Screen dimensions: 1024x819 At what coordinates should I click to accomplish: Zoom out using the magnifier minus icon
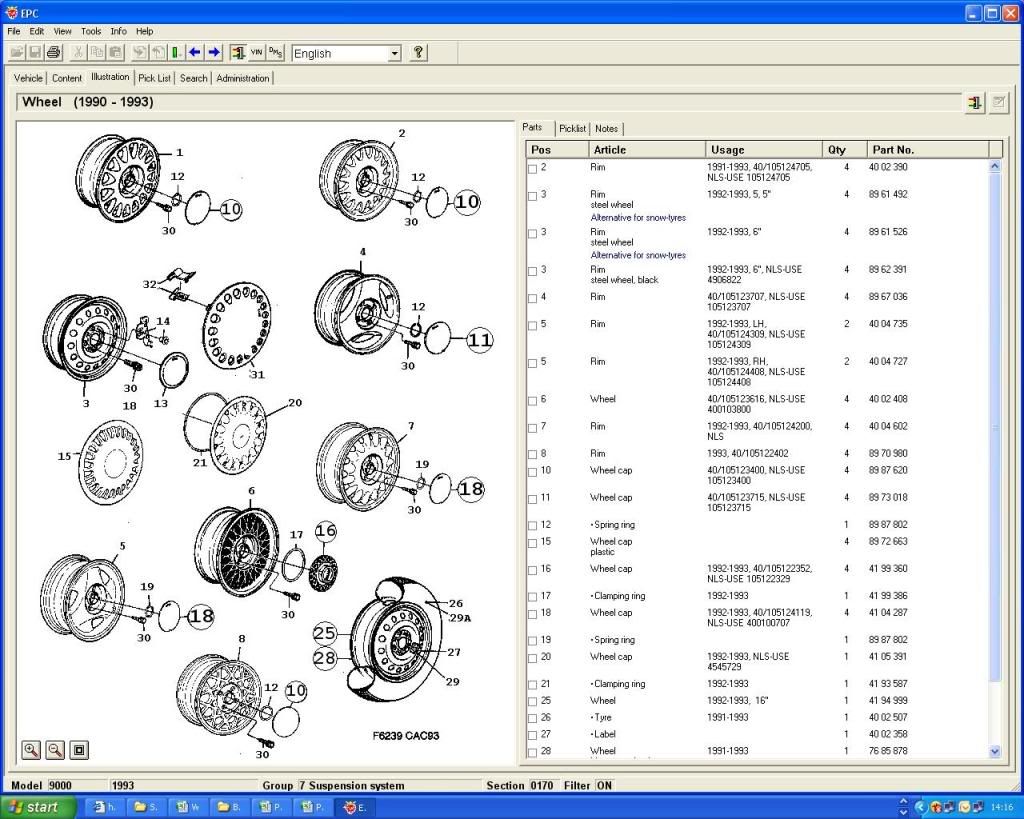(x=55, y=749)
